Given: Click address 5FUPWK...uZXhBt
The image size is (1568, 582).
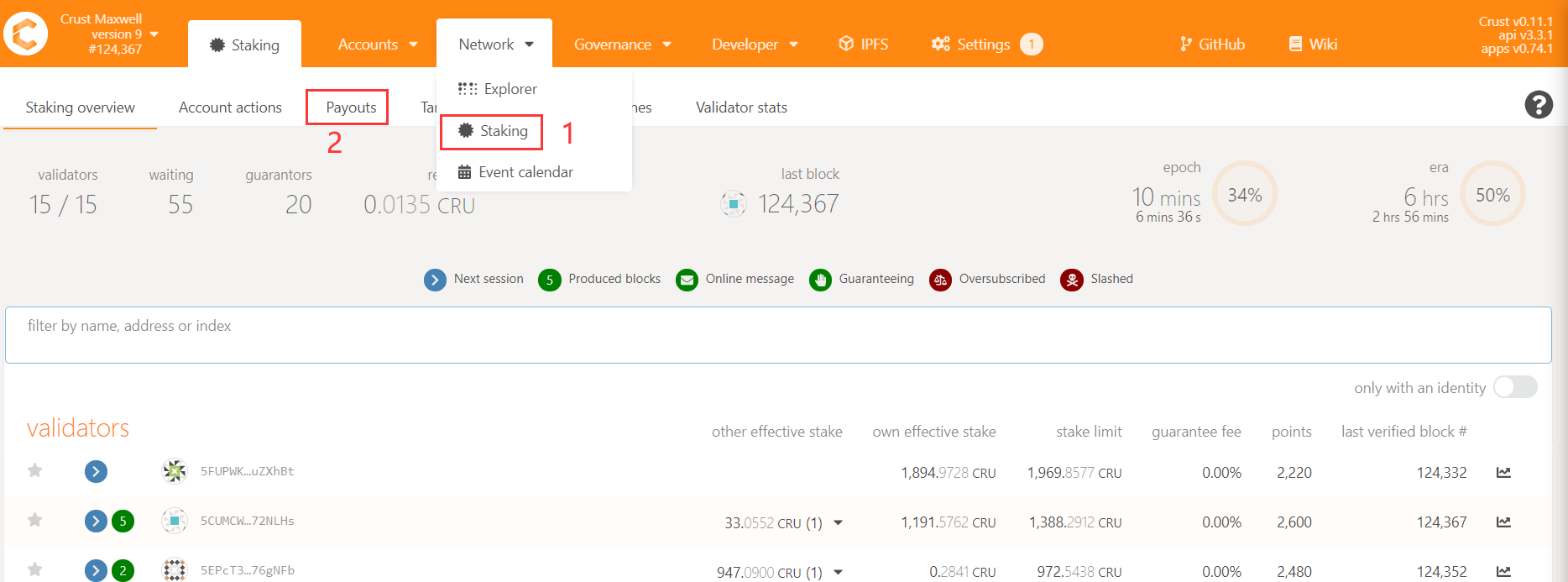Looking at the screenshot, I should tap(248, 471).
